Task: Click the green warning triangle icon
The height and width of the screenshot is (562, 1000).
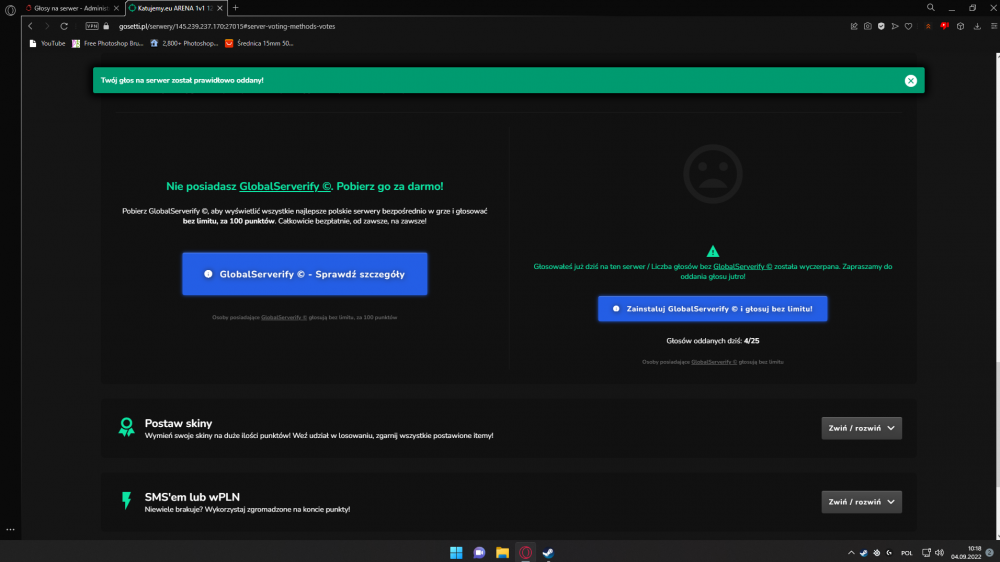Action: [x=713, y=251]
